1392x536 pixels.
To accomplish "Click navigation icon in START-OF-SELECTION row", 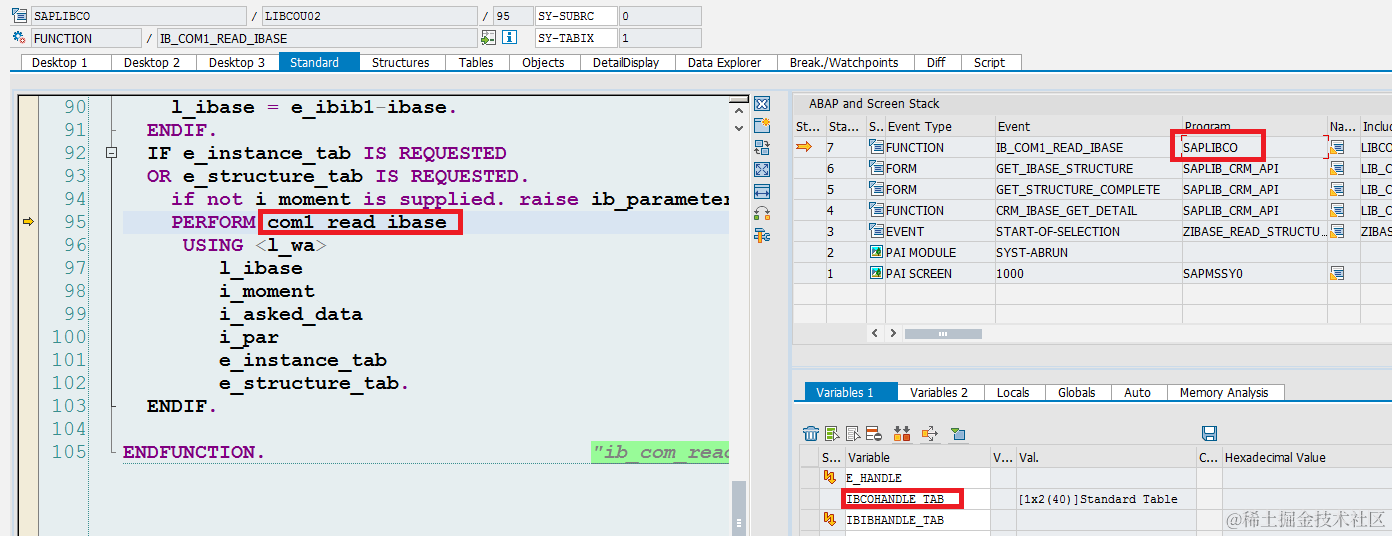I will click(x=1336, y=231).
